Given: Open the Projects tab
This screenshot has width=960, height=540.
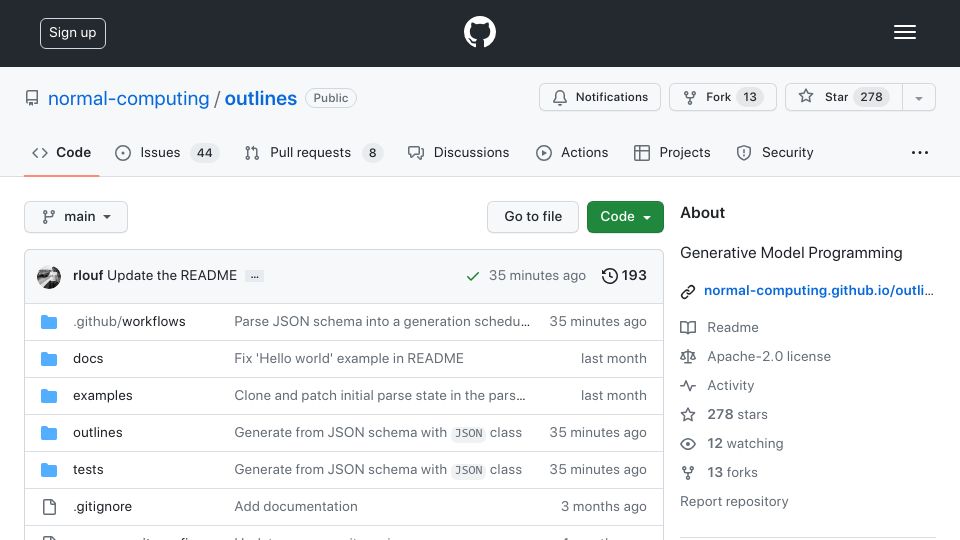Looking at the screenshot, I should point(672,152).
